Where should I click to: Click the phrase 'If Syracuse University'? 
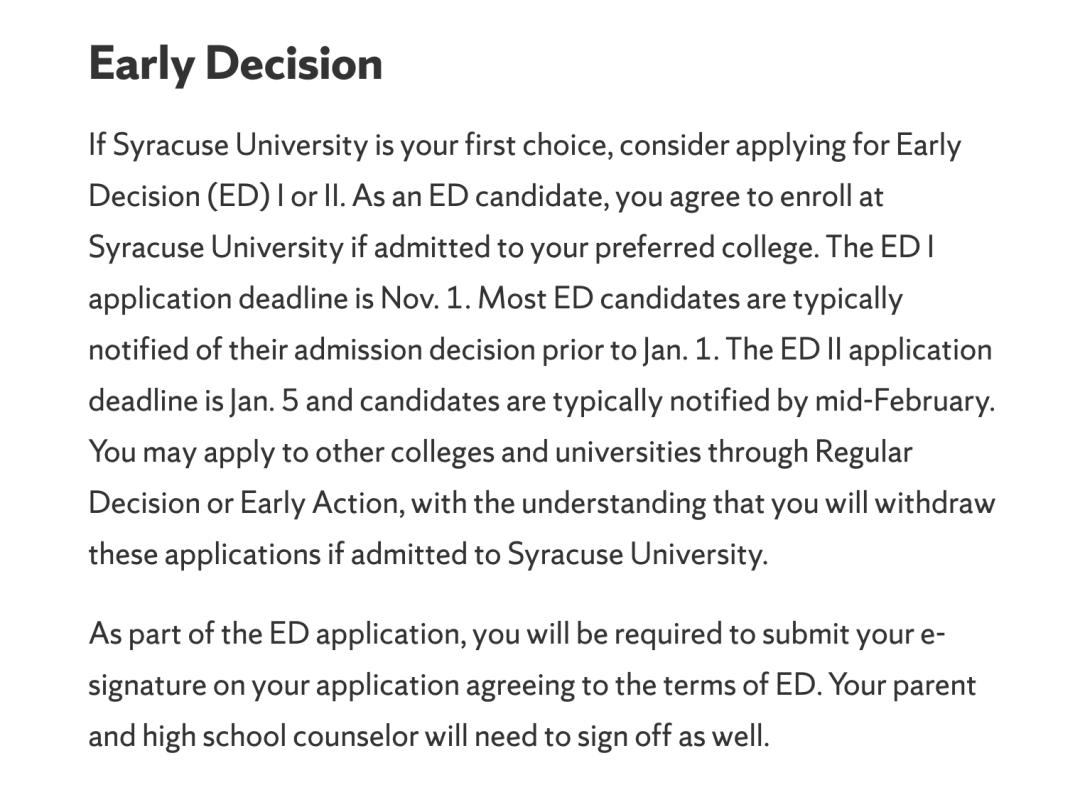pos(228,146)
